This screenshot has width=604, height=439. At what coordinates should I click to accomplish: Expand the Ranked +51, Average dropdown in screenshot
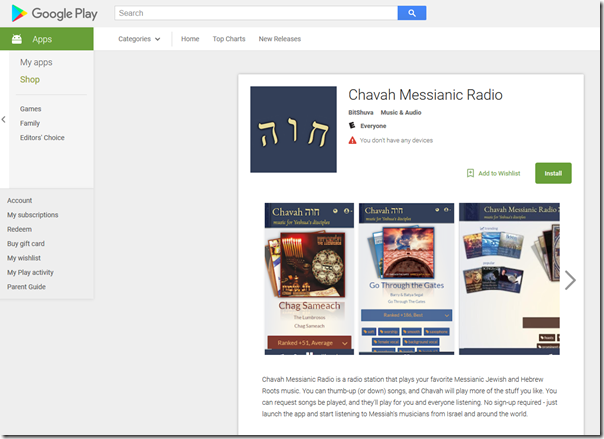point(309,343)
